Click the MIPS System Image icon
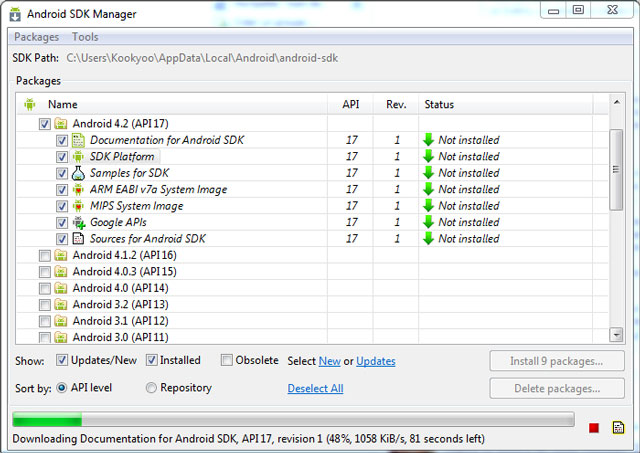 point(78,206)
